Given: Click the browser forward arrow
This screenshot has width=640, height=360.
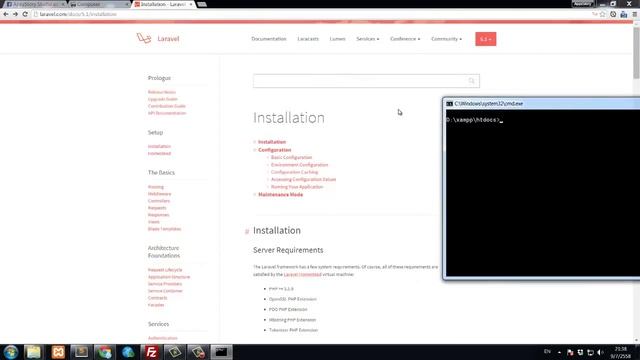Looking at the screenshot, I should [15, 14].
